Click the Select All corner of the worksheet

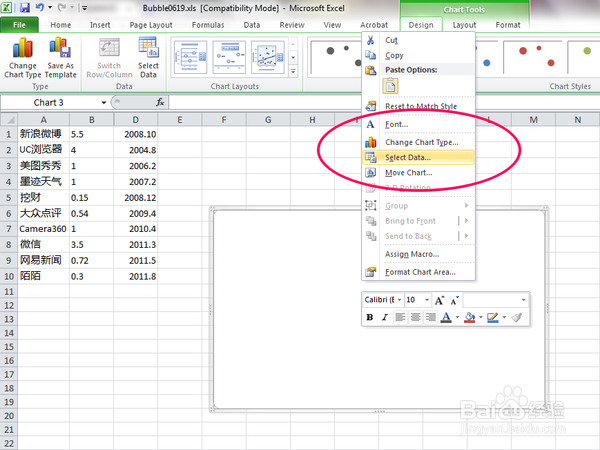pyautogui.click(x=8, y=120)
